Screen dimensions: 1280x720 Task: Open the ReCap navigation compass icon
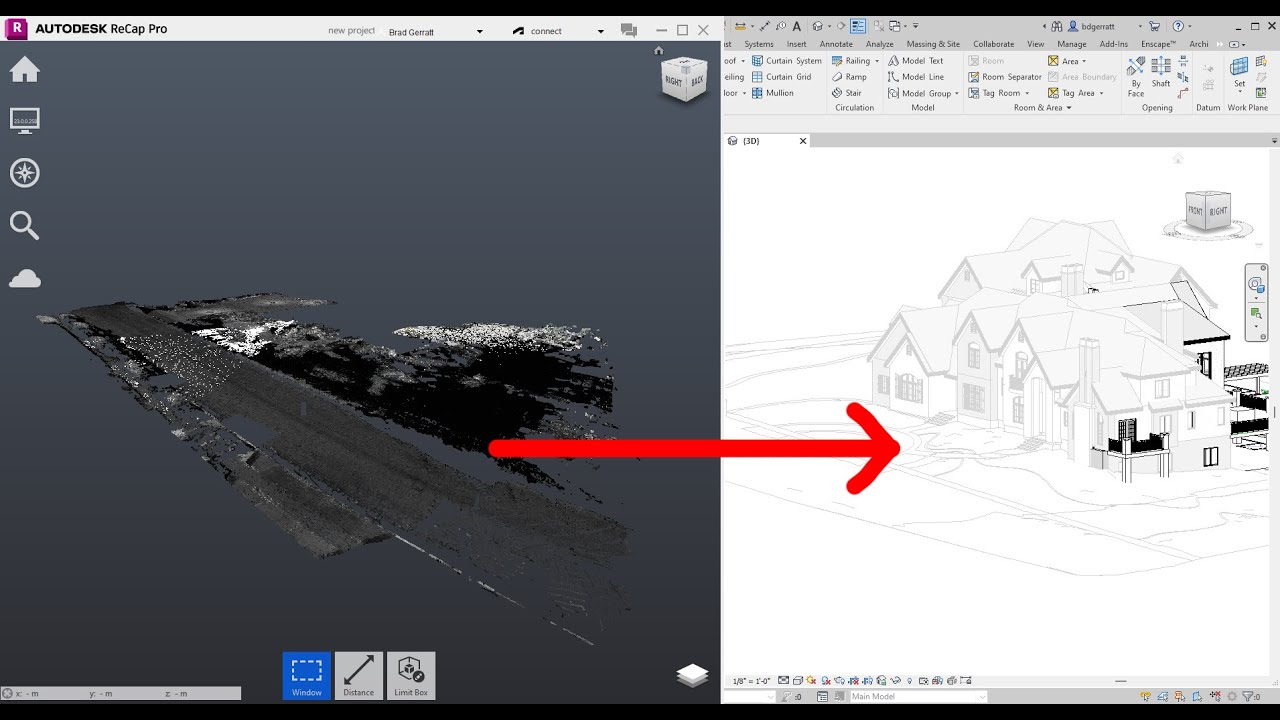25,173
